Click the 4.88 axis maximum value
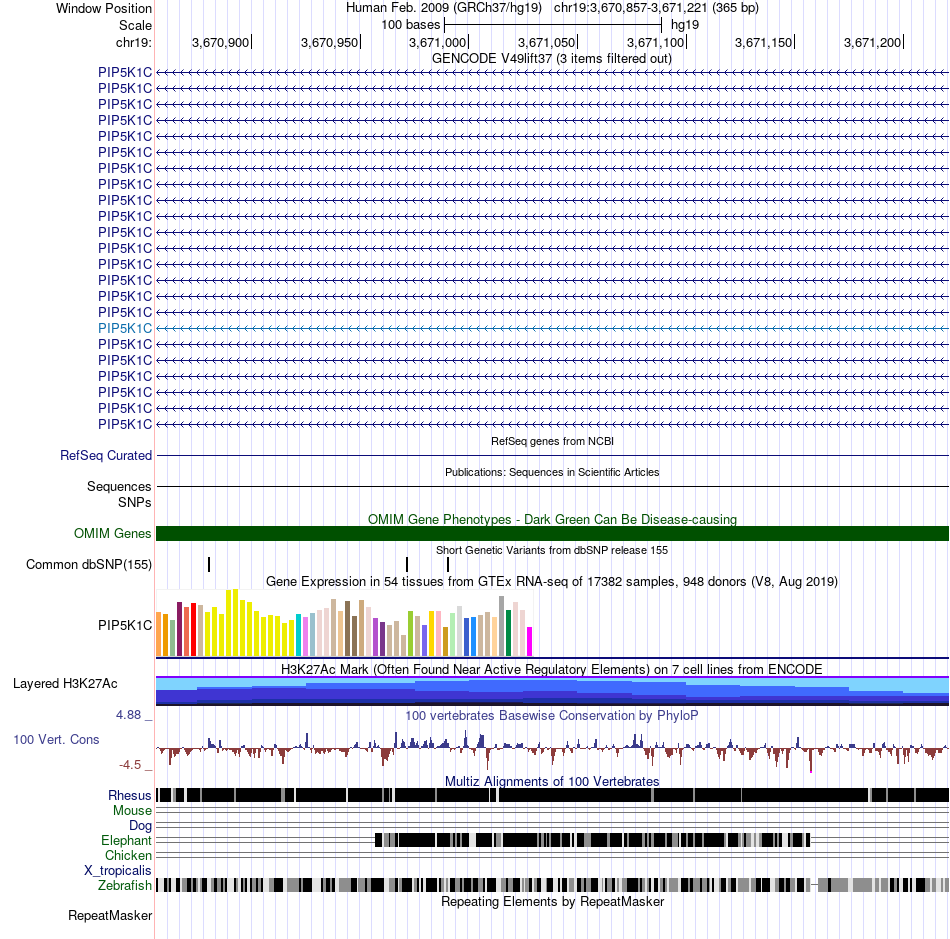 coord(129,715)
